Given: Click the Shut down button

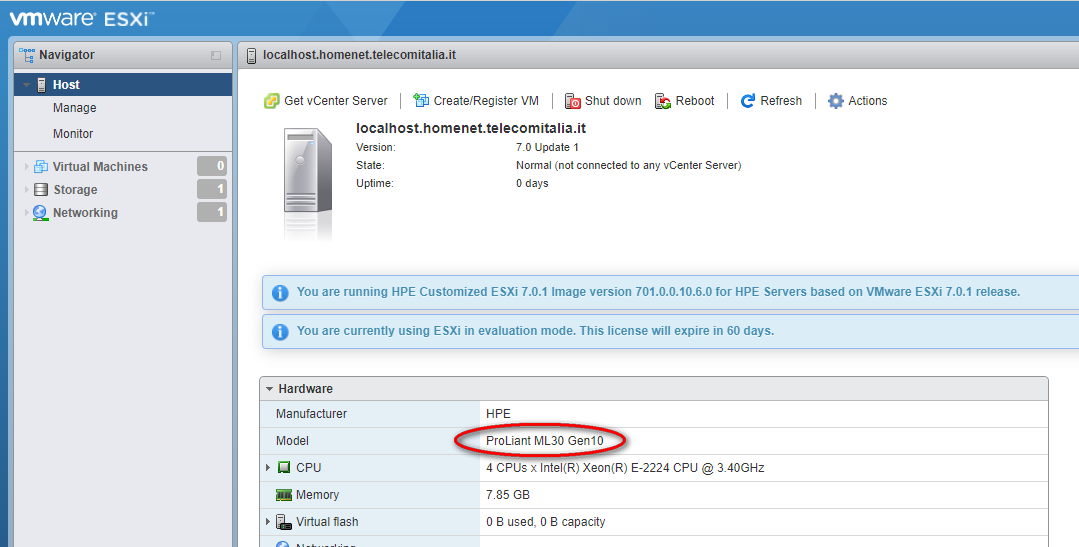Looking at the screenshot, I should 603,101.
